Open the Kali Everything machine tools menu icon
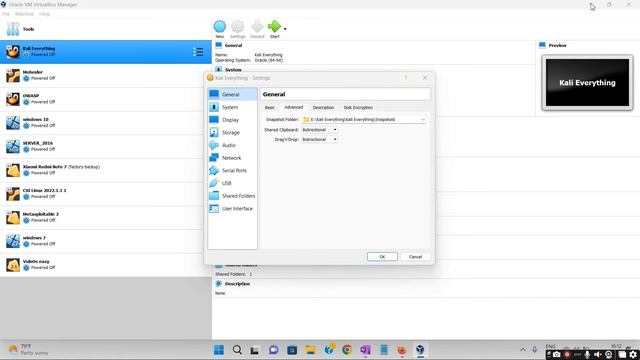Screen dimensions: 640x360 [198, 52]
